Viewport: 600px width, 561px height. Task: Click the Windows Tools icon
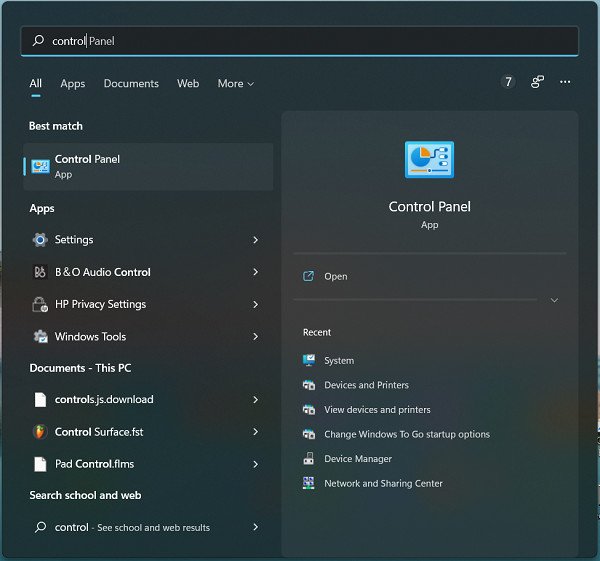pos(40,337)
